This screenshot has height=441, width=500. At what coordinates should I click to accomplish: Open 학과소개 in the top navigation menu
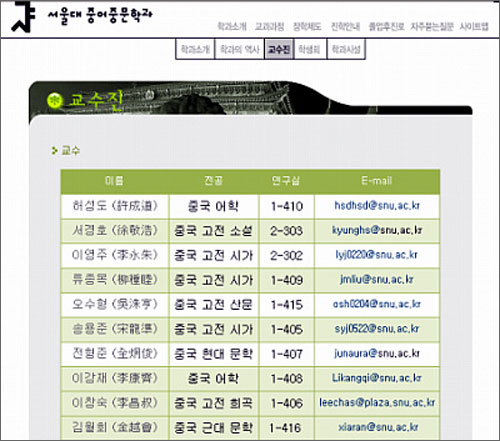[232, 26]
